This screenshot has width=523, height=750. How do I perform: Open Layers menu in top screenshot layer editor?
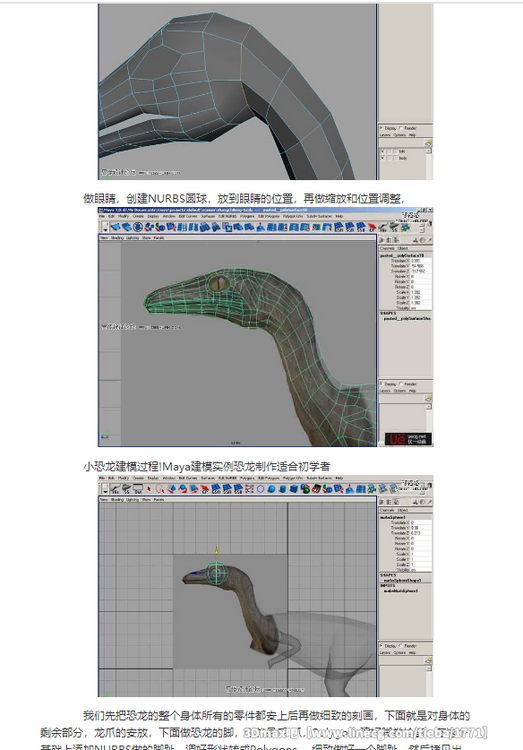pyautogui.click(x=385, y=135)
